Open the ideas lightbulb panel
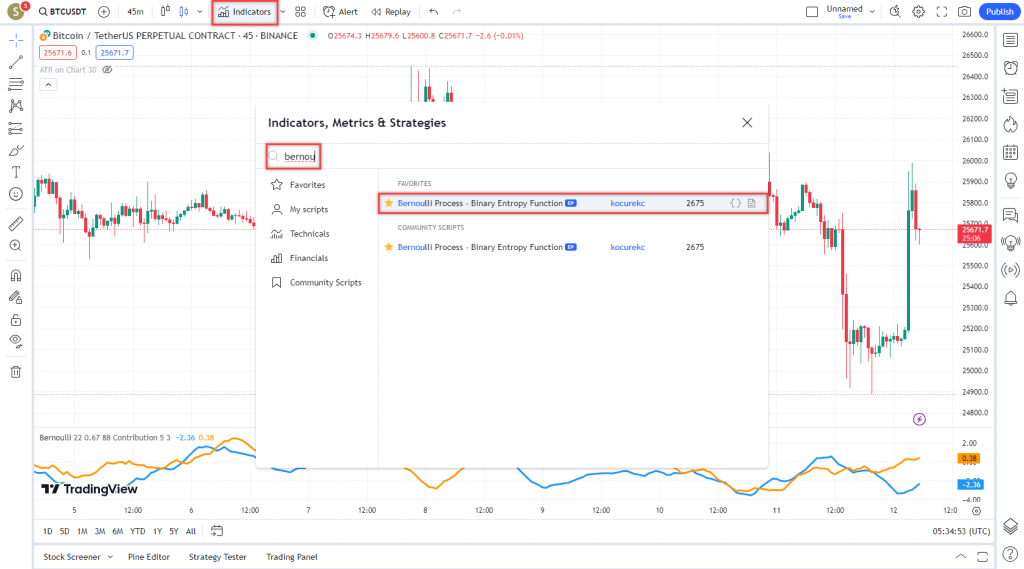Screen dimensions: 1024x569 pos(1010,181)
